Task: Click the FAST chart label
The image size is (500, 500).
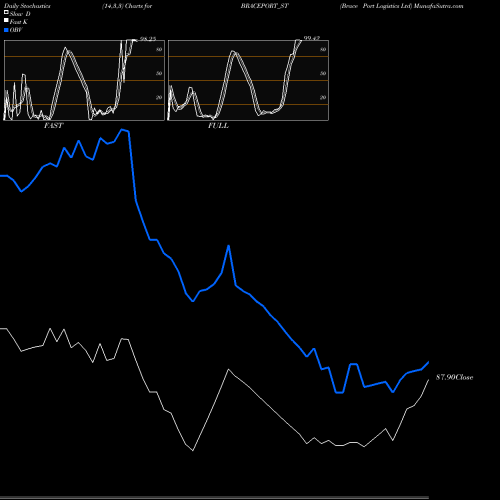Action: tap(53, 126)
